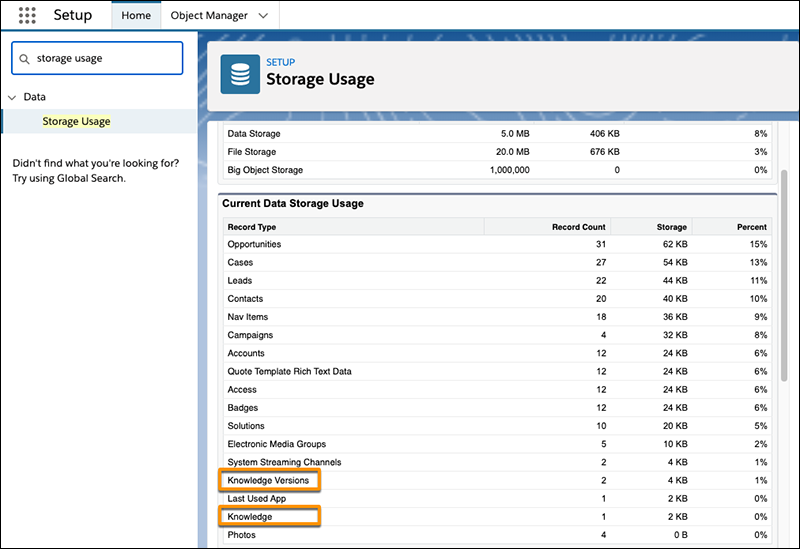Click the Campaigns record type

250,335
